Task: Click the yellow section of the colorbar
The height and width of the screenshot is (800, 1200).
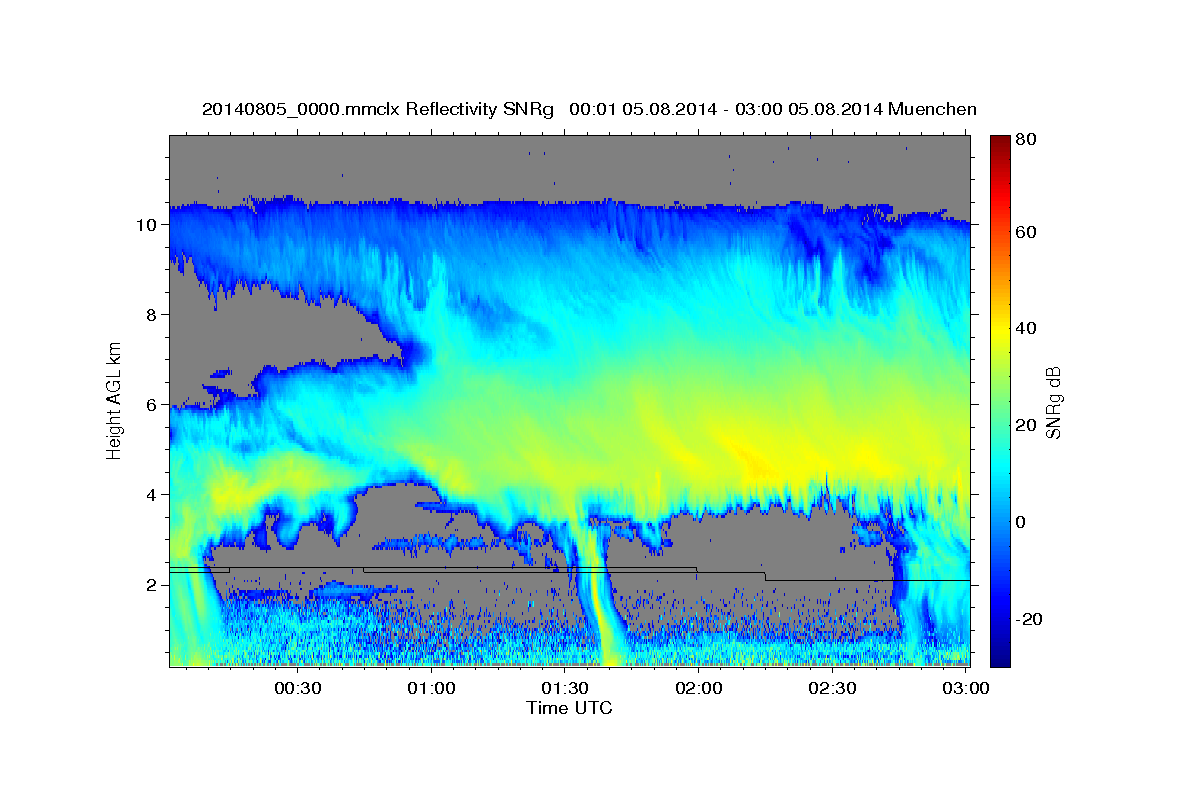Action: (x=1000, y=330)
